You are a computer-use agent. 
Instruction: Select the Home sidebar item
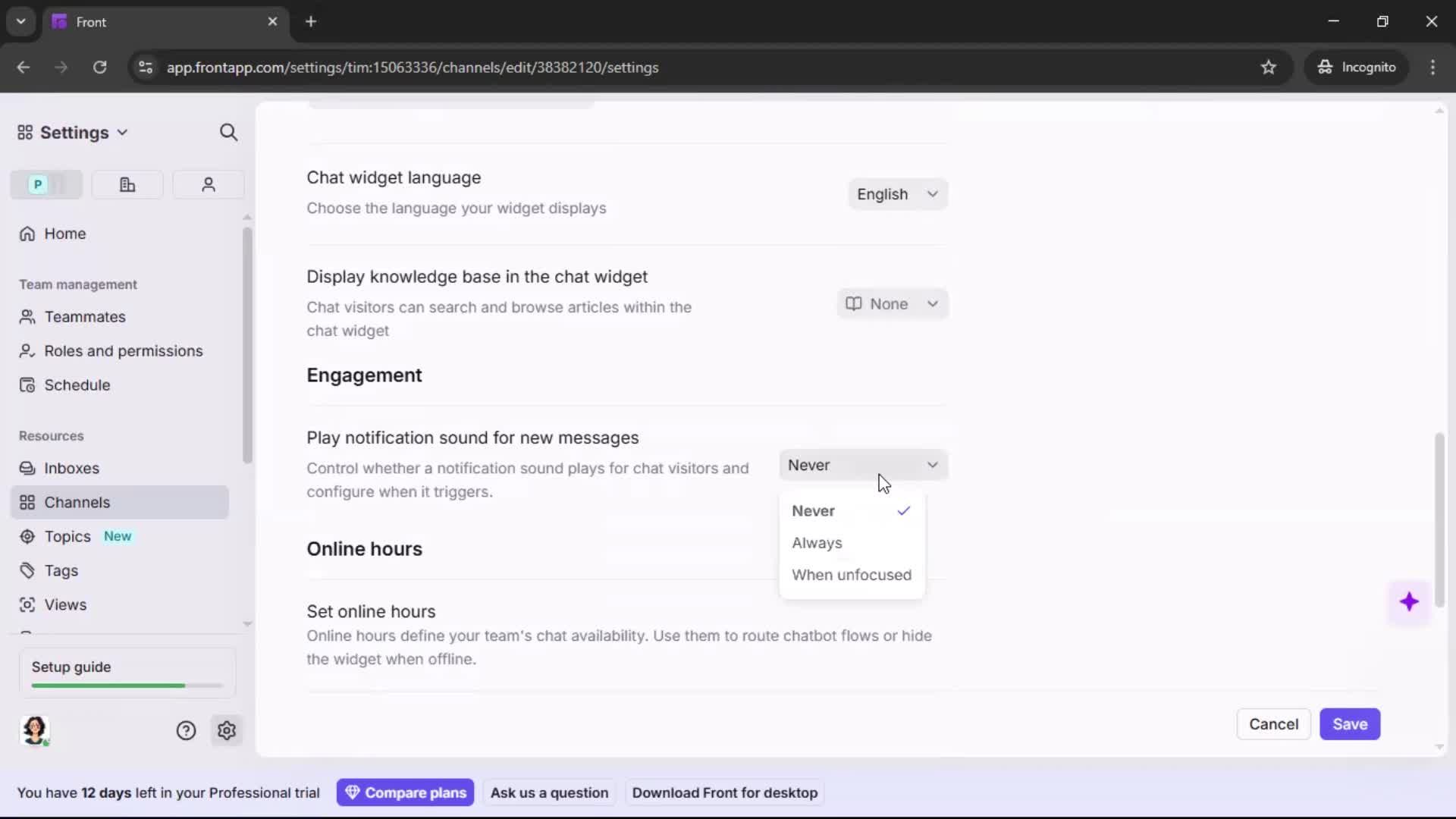(64, 234)
